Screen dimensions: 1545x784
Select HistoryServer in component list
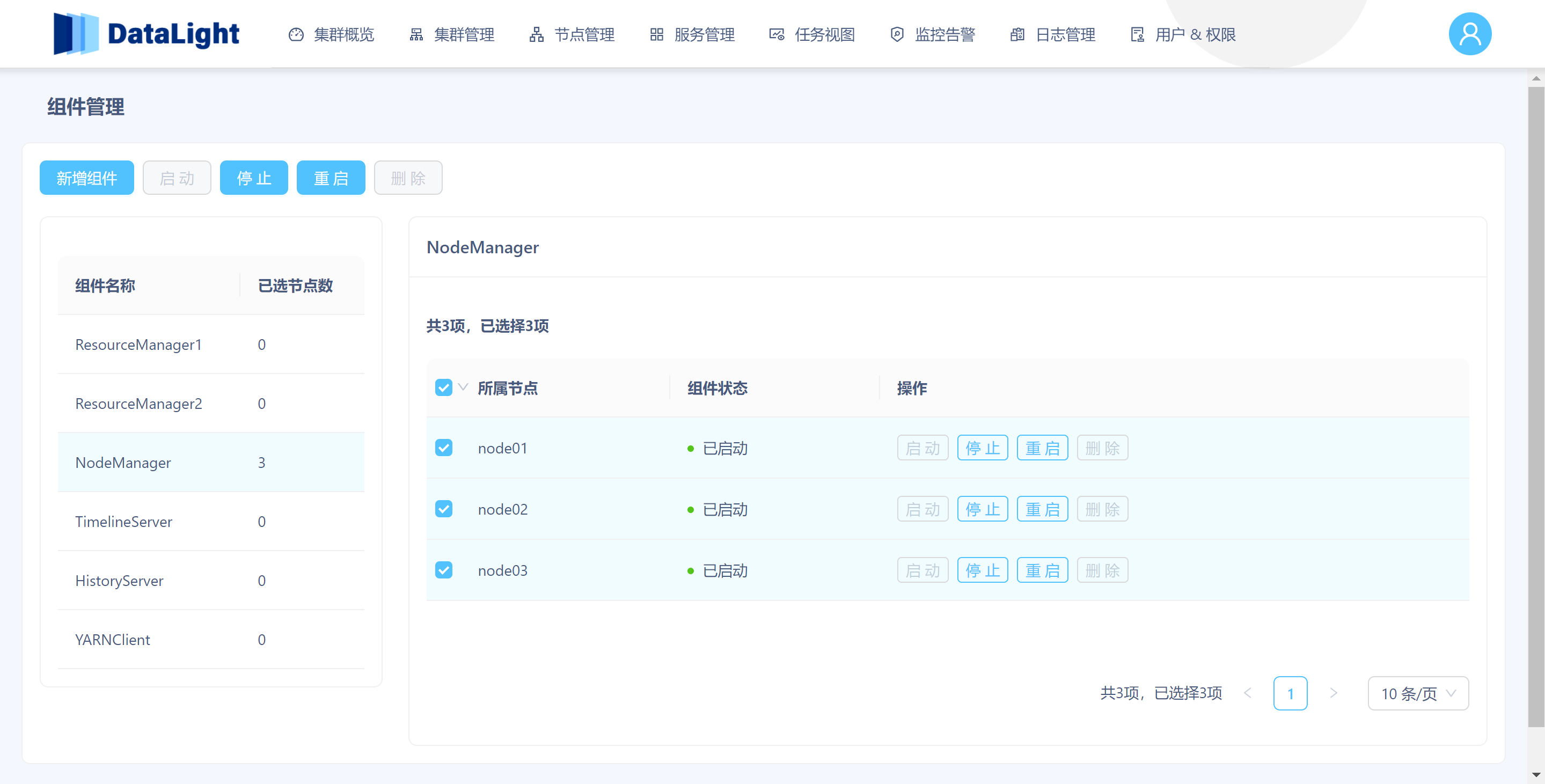[x=211, y=581]
